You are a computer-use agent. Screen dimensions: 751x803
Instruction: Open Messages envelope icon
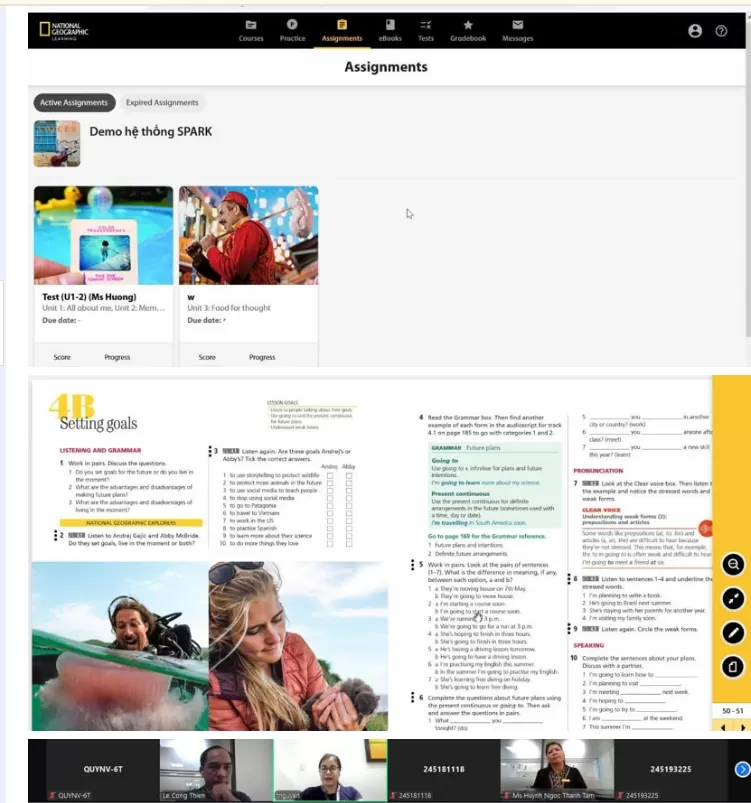pos(517,30)
